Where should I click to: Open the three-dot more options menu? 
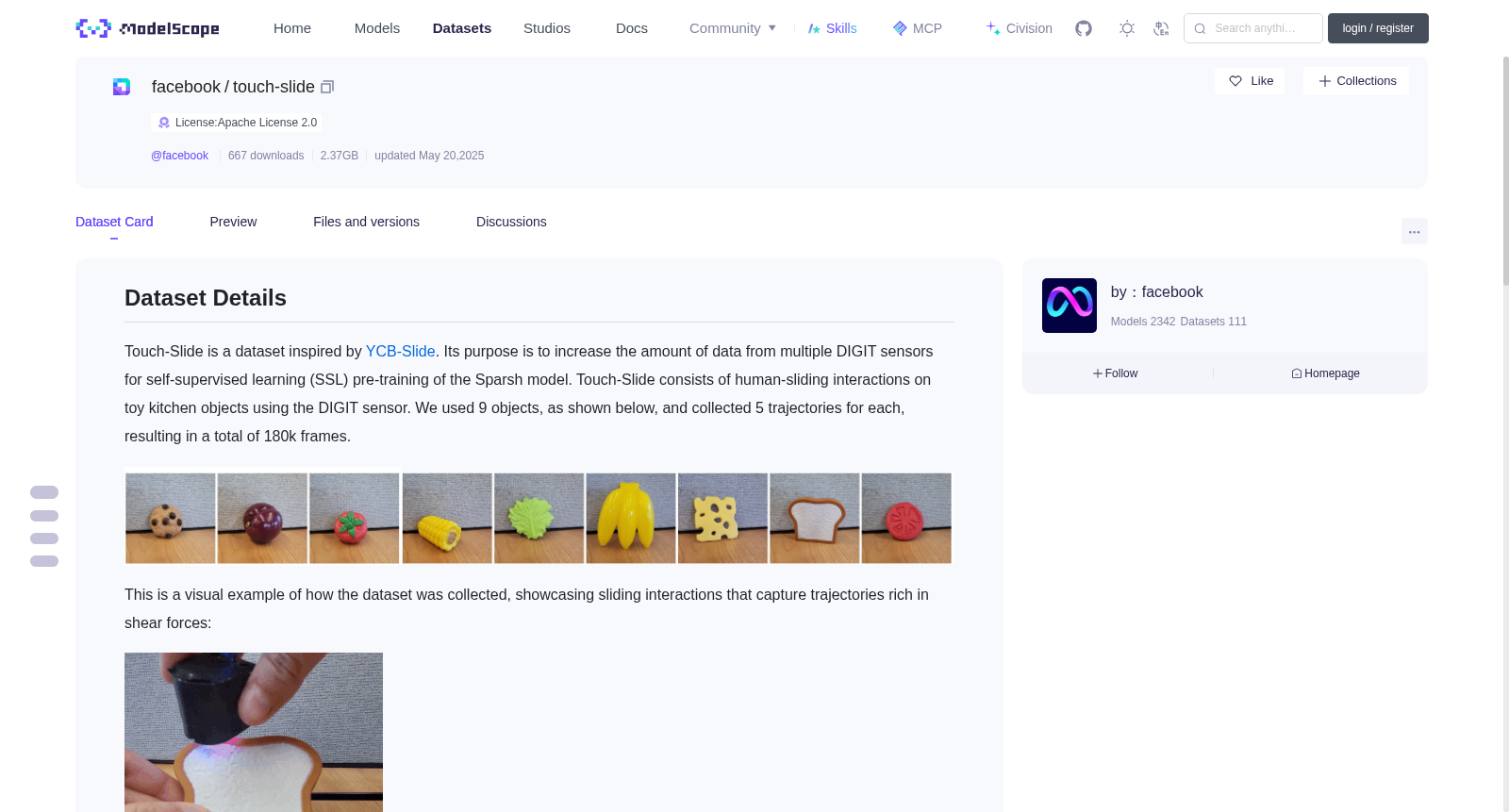click(1415, 231)
